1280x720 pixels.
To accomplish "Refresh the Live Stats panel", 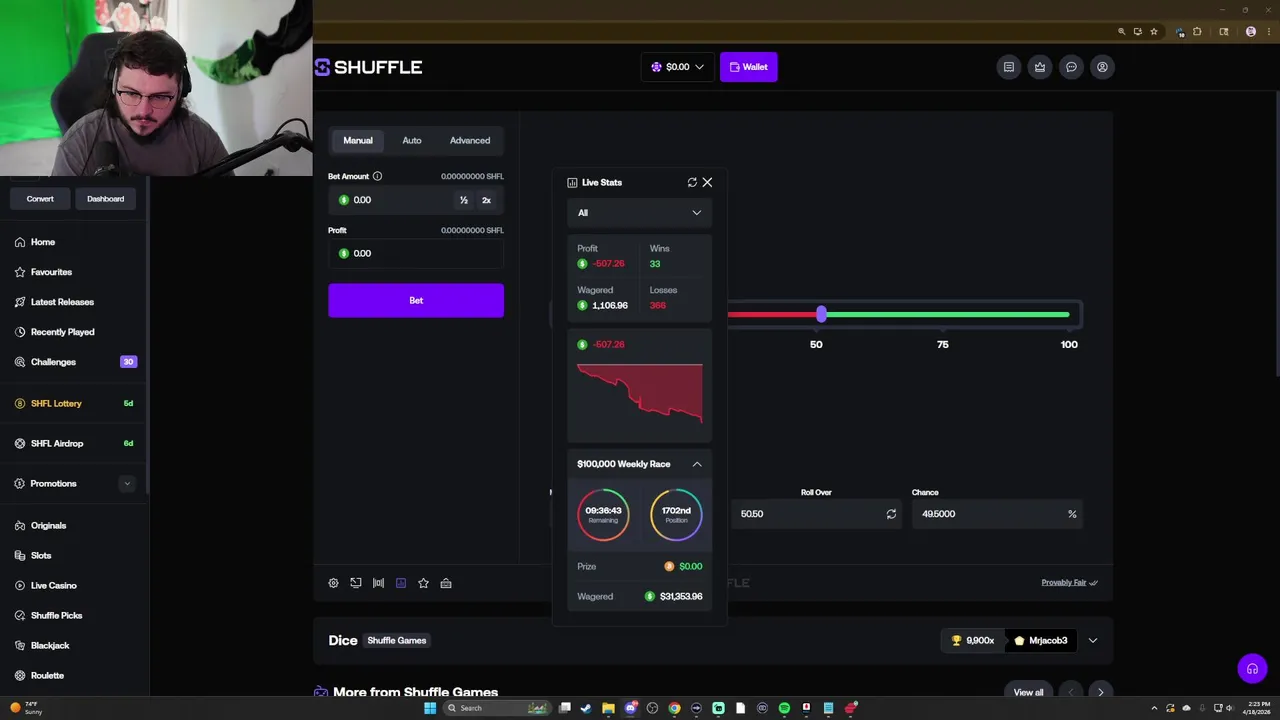I will click(692, 182).
